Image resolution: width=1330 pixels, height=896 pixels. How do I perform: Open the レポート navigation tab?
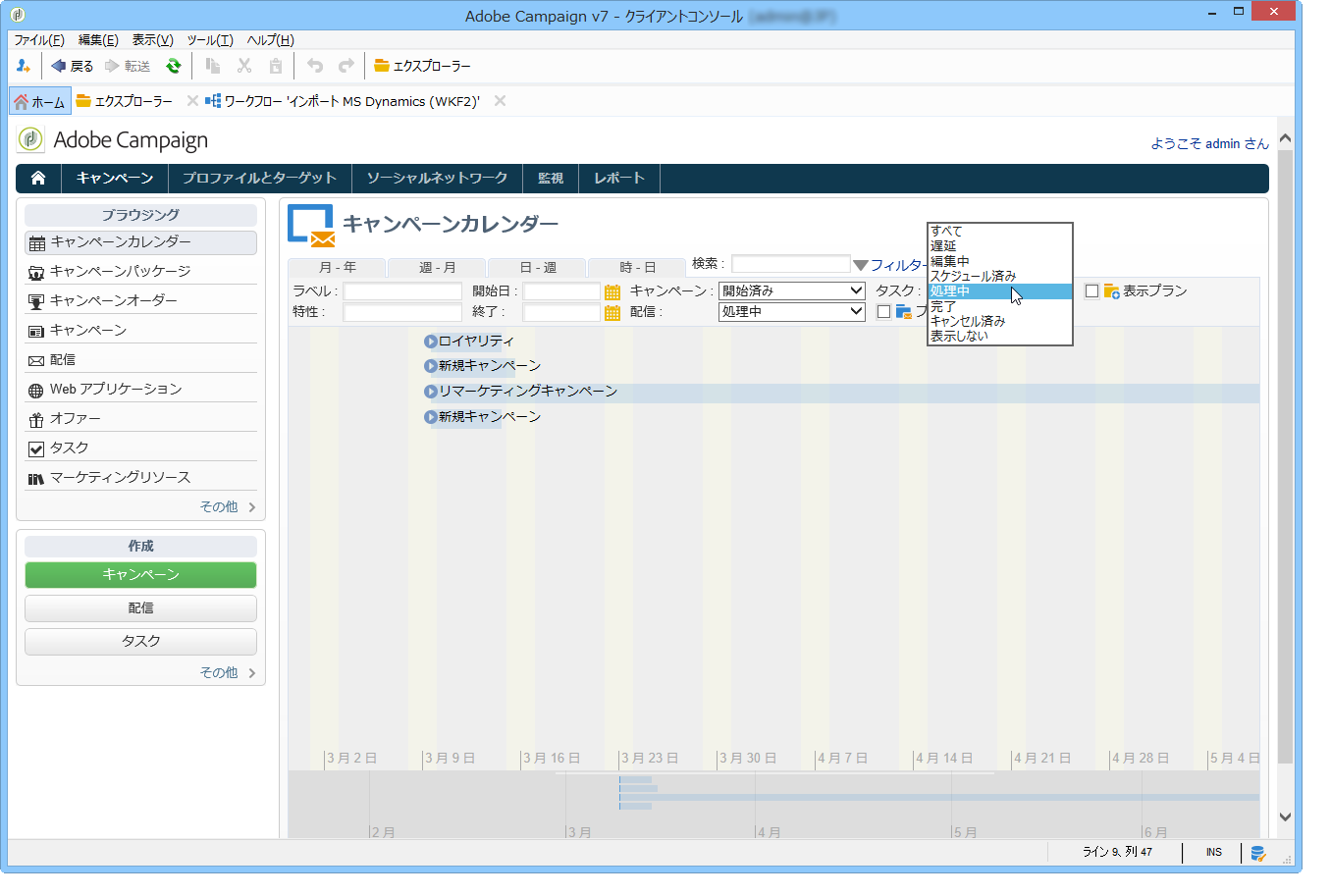(619, 178)
